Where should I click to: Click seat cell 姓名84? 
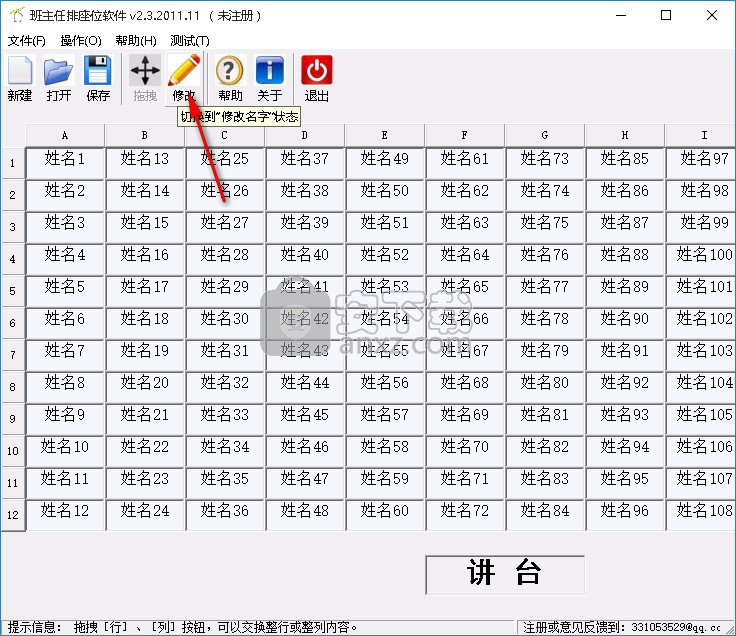544,514
